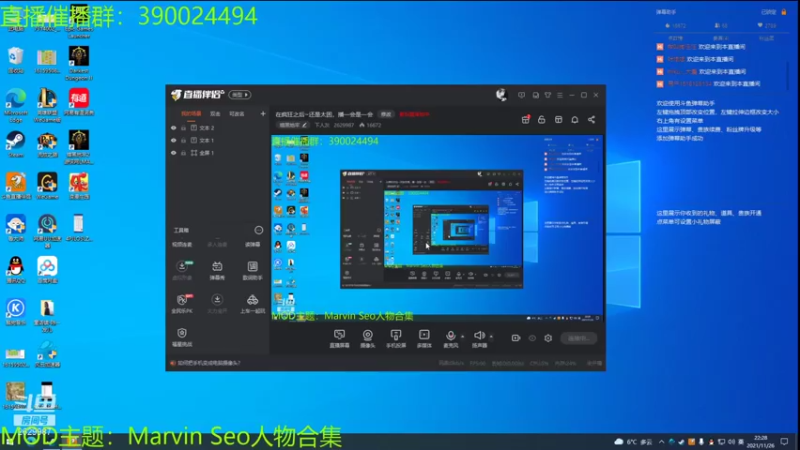Open QQ penguin desktop icon
800x450 pixels.
[x=16, y=270]
